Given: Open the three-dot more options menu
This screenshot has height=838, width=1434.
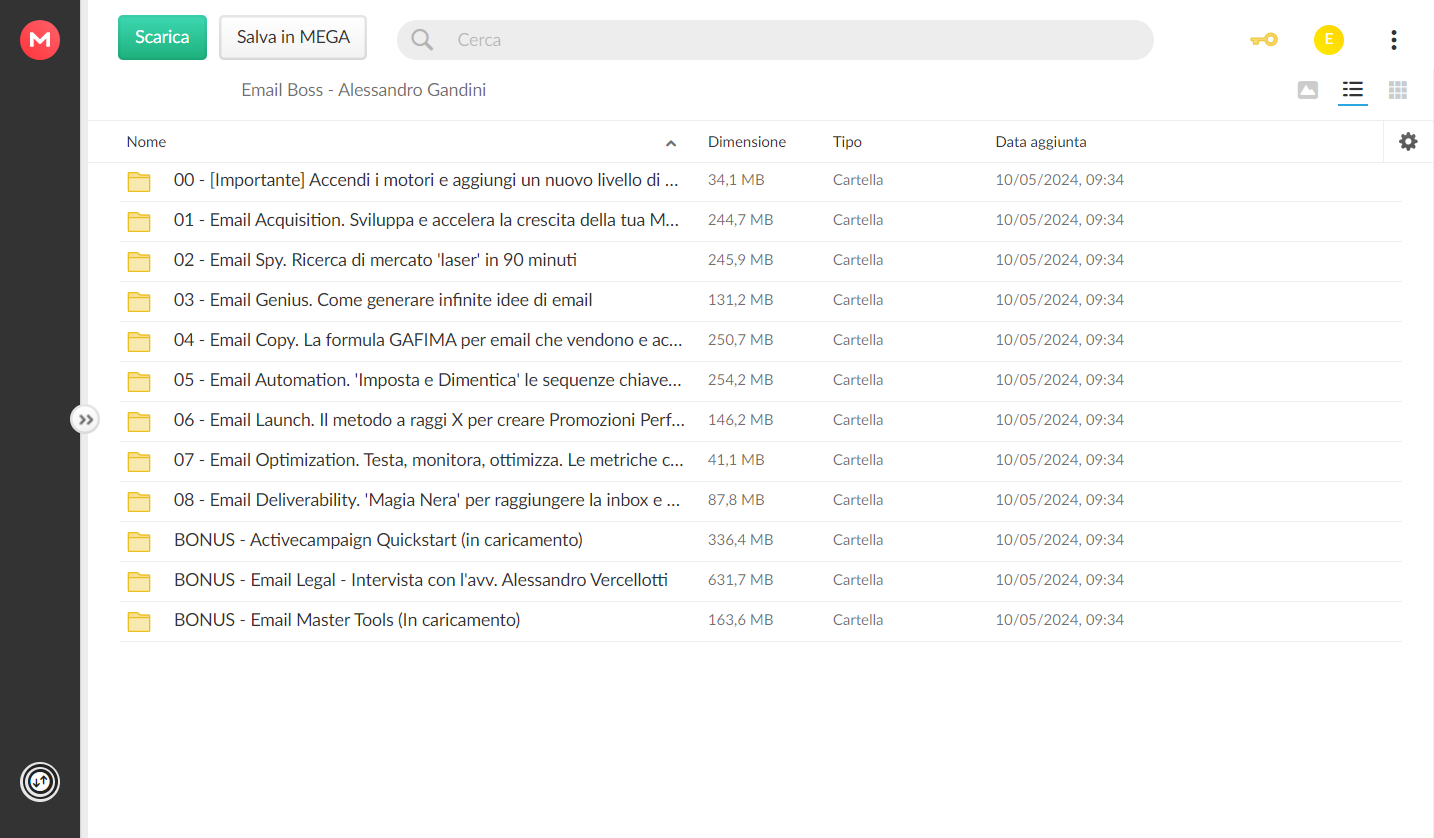Looking at the screenshot, I should click(1393, 40).
